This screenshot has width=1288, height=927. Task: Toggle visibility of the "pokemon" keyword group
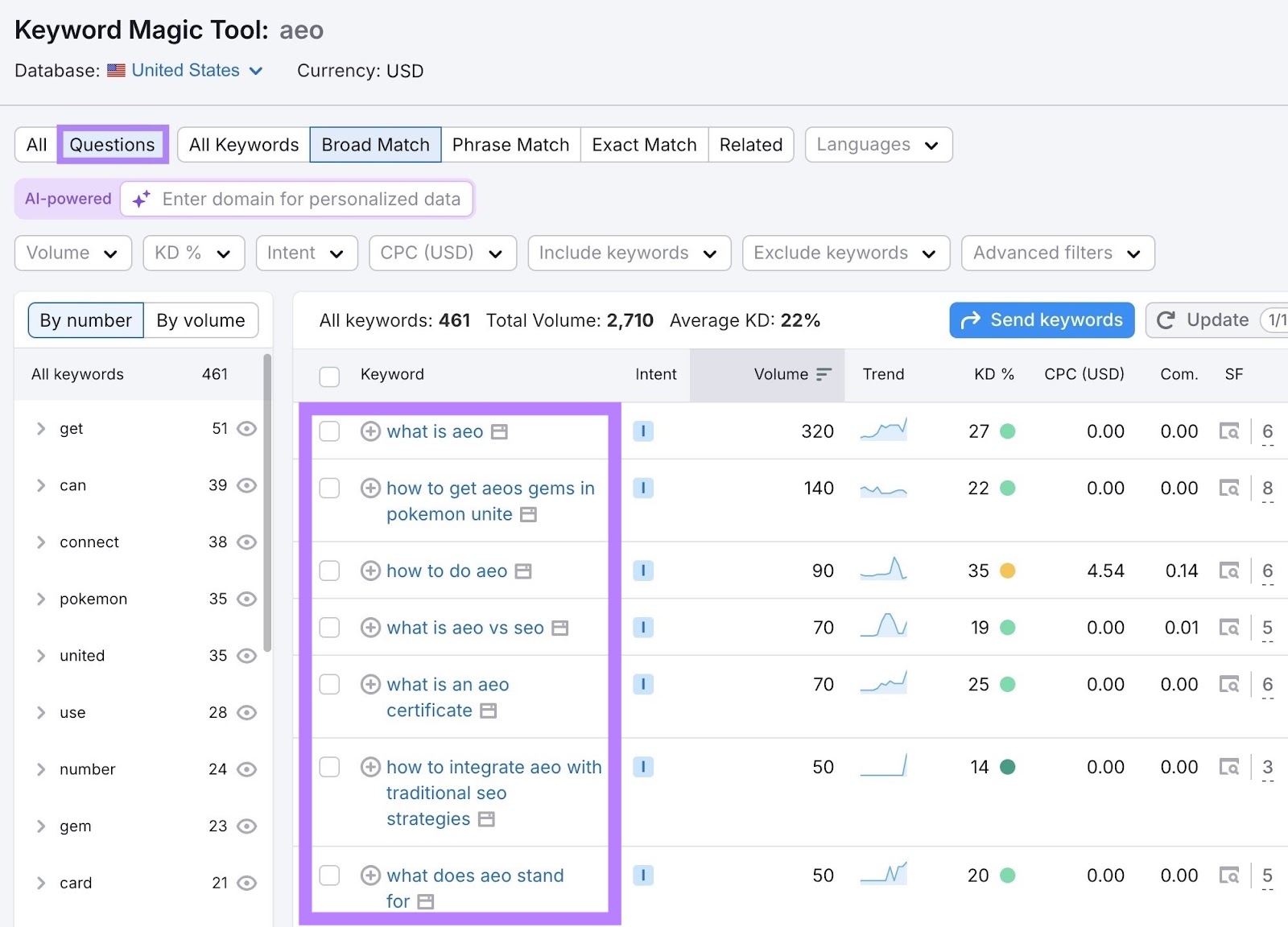point(247,599)
